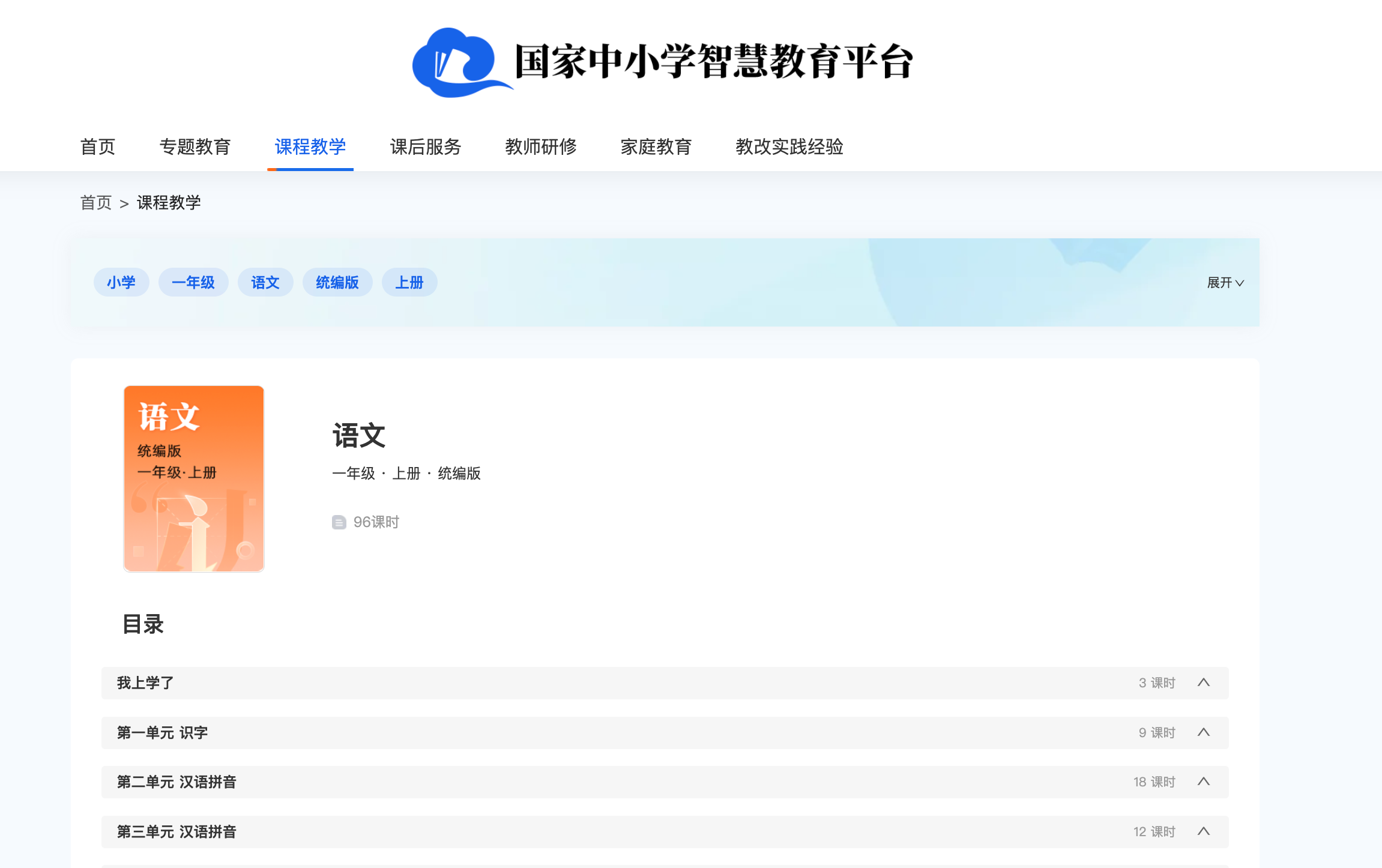Collapse 第二单元 汉语拼音 section chevron
The height and width of the screenshot is (868, 1382).
click(1203, 782)
